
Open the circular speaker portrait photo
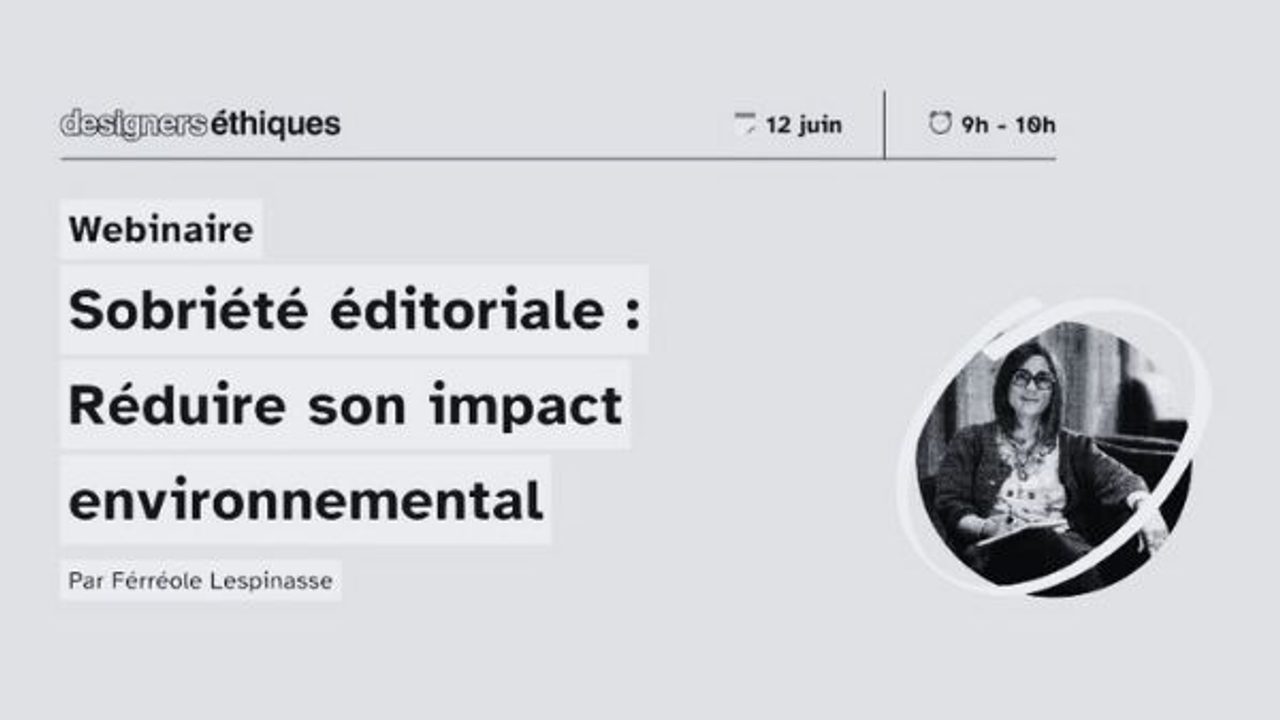[1054, 455]
